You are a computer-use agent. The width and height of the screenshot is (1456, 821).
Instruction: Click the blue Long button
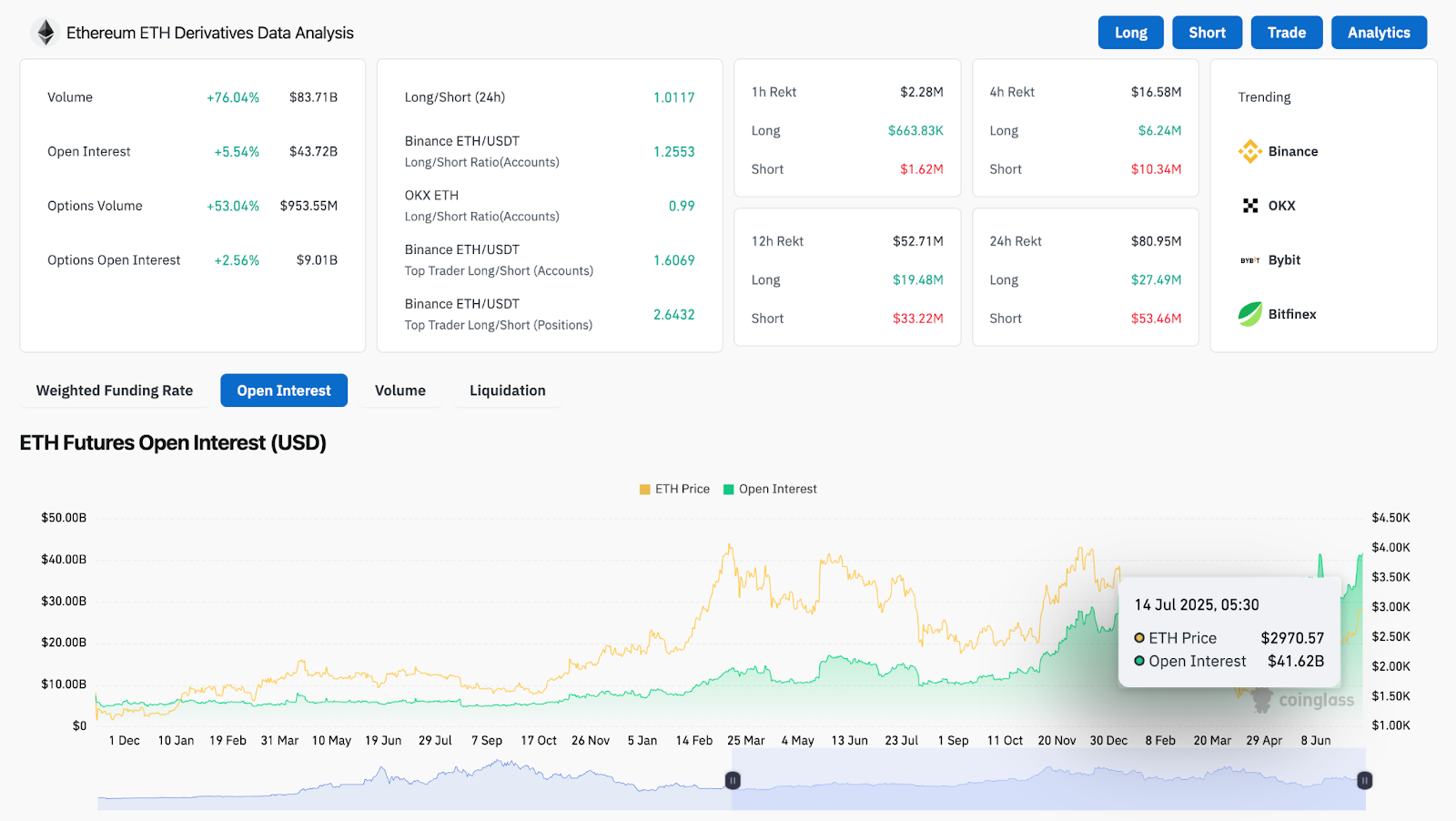1131,33
